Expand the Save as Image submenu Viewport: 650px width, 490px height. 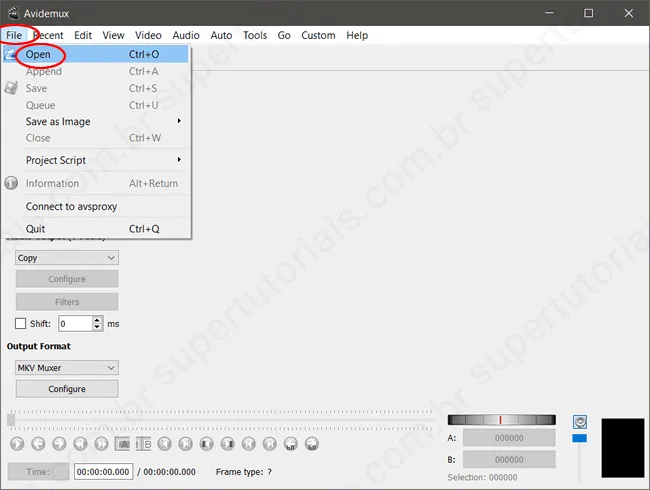[x=100, y=121]
